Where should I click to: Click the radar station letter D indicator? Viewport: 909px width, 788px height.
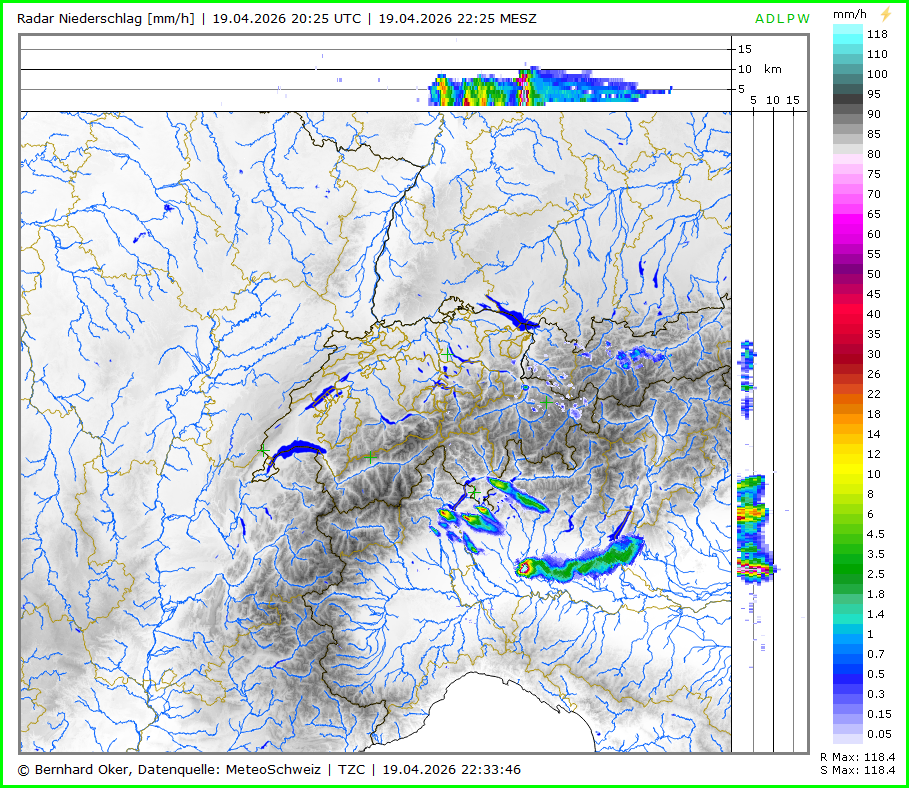pyautogui.click(x=771, y=18)
